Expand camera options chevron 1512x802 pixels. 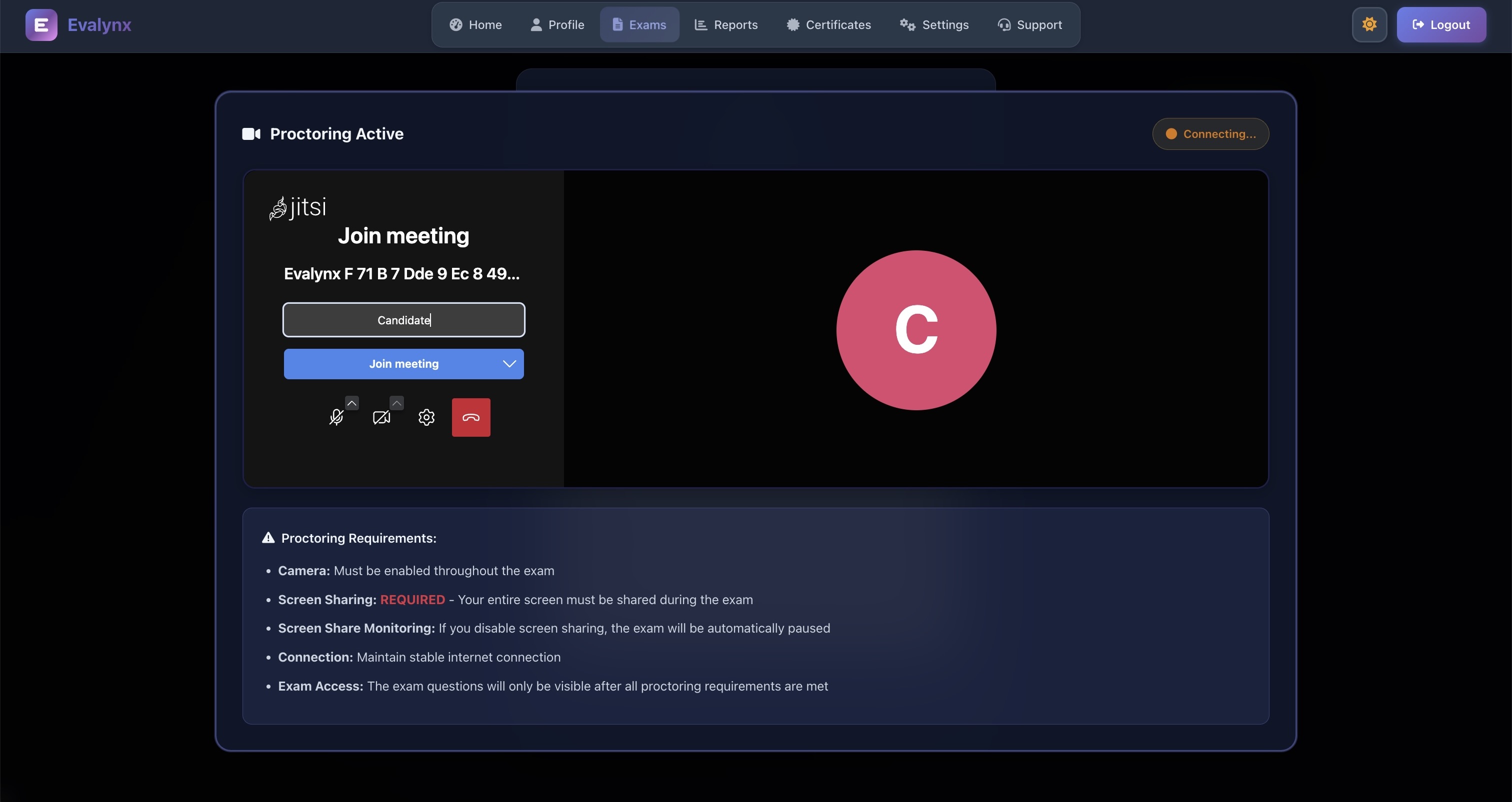click(x=397, y=403)
